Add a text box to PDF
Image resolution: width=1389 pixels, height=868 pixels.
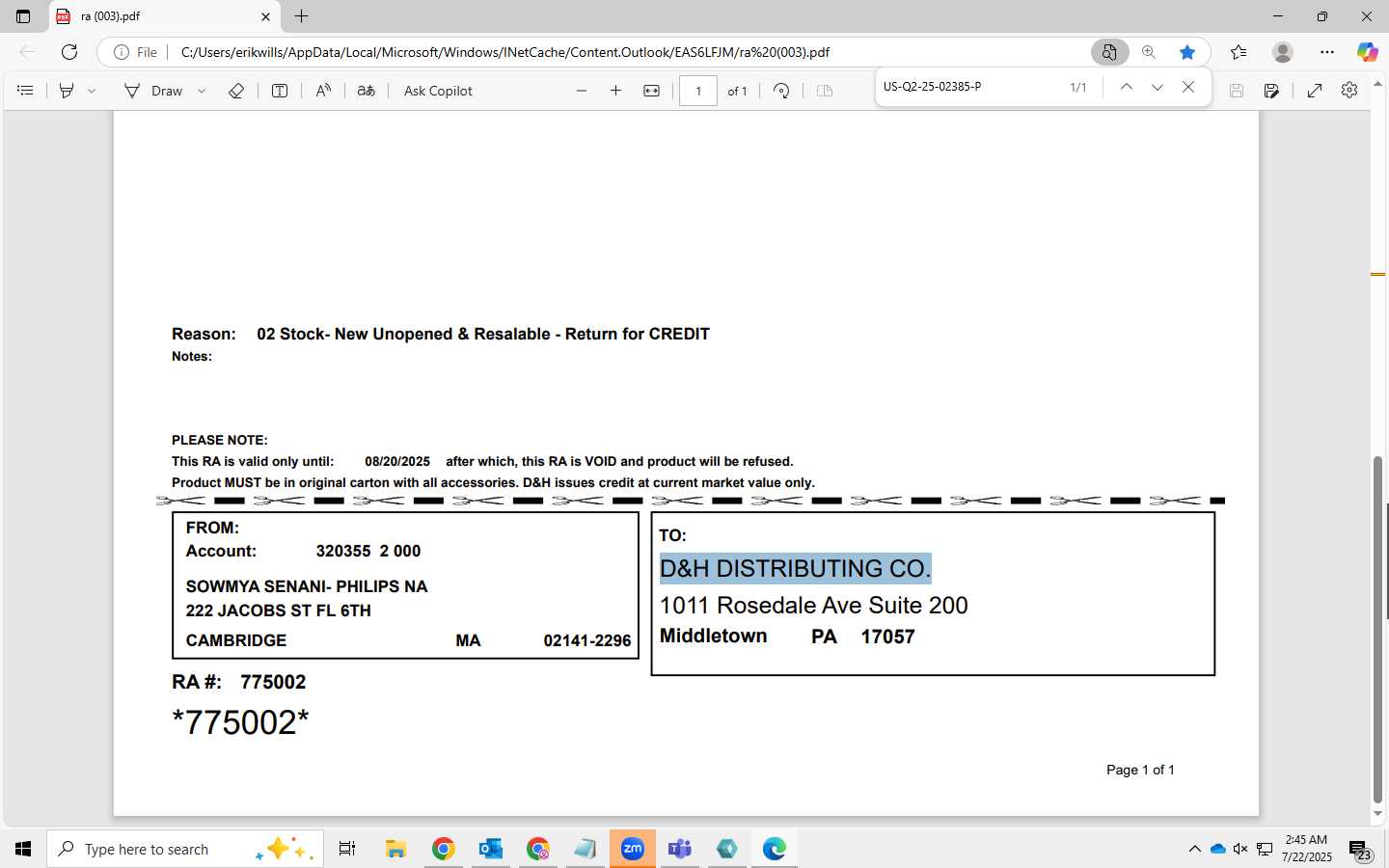(280, 91)
